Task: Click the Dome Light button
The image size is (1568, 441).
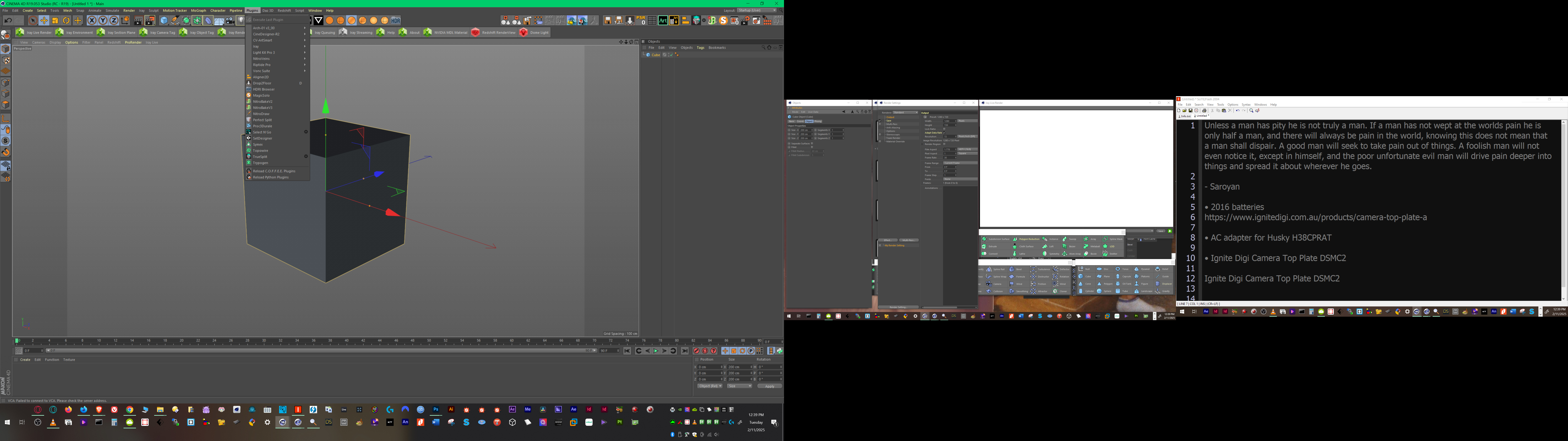Action: coord(535,32)
